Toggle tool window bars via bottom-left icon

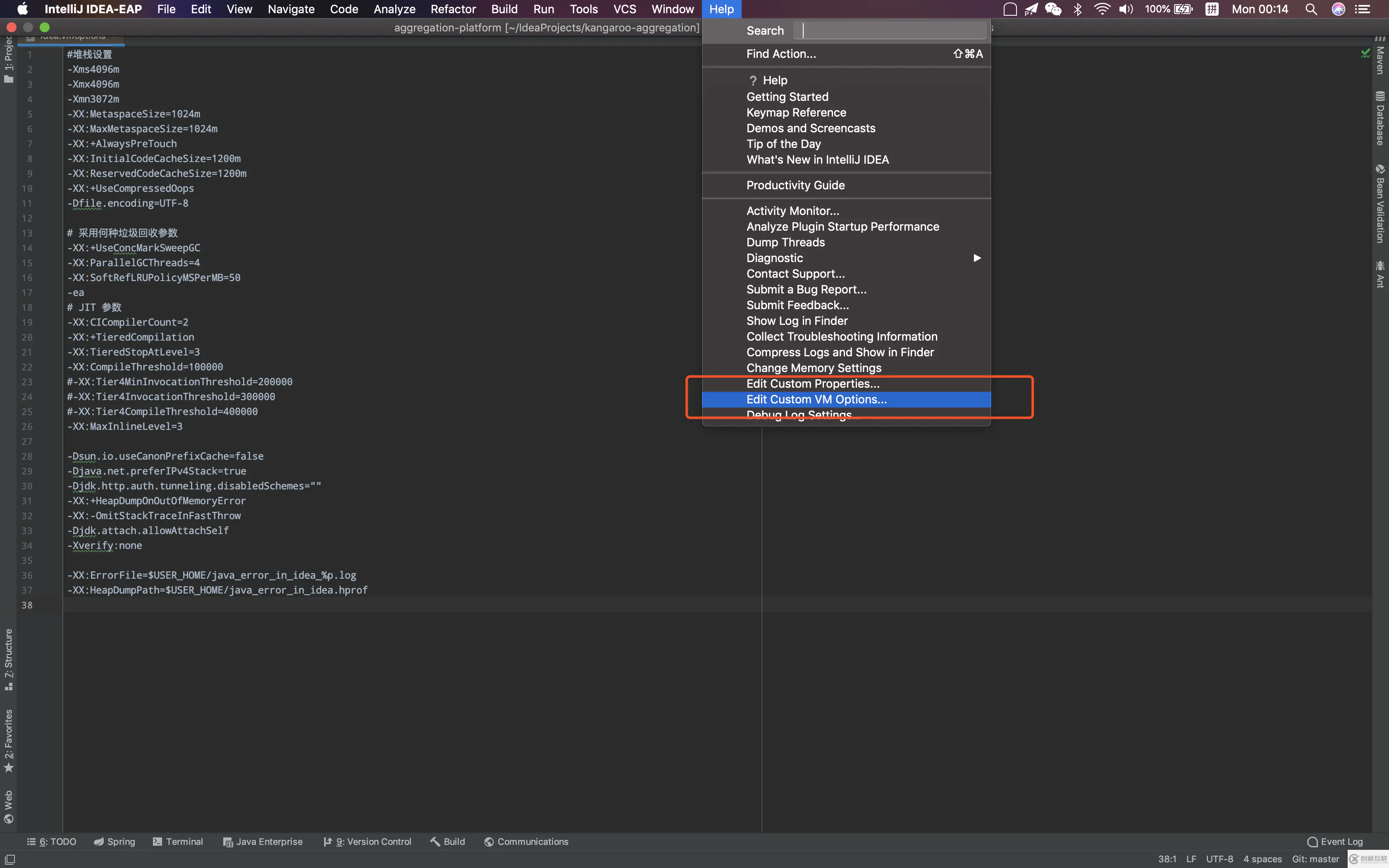(x=10, y=859)
